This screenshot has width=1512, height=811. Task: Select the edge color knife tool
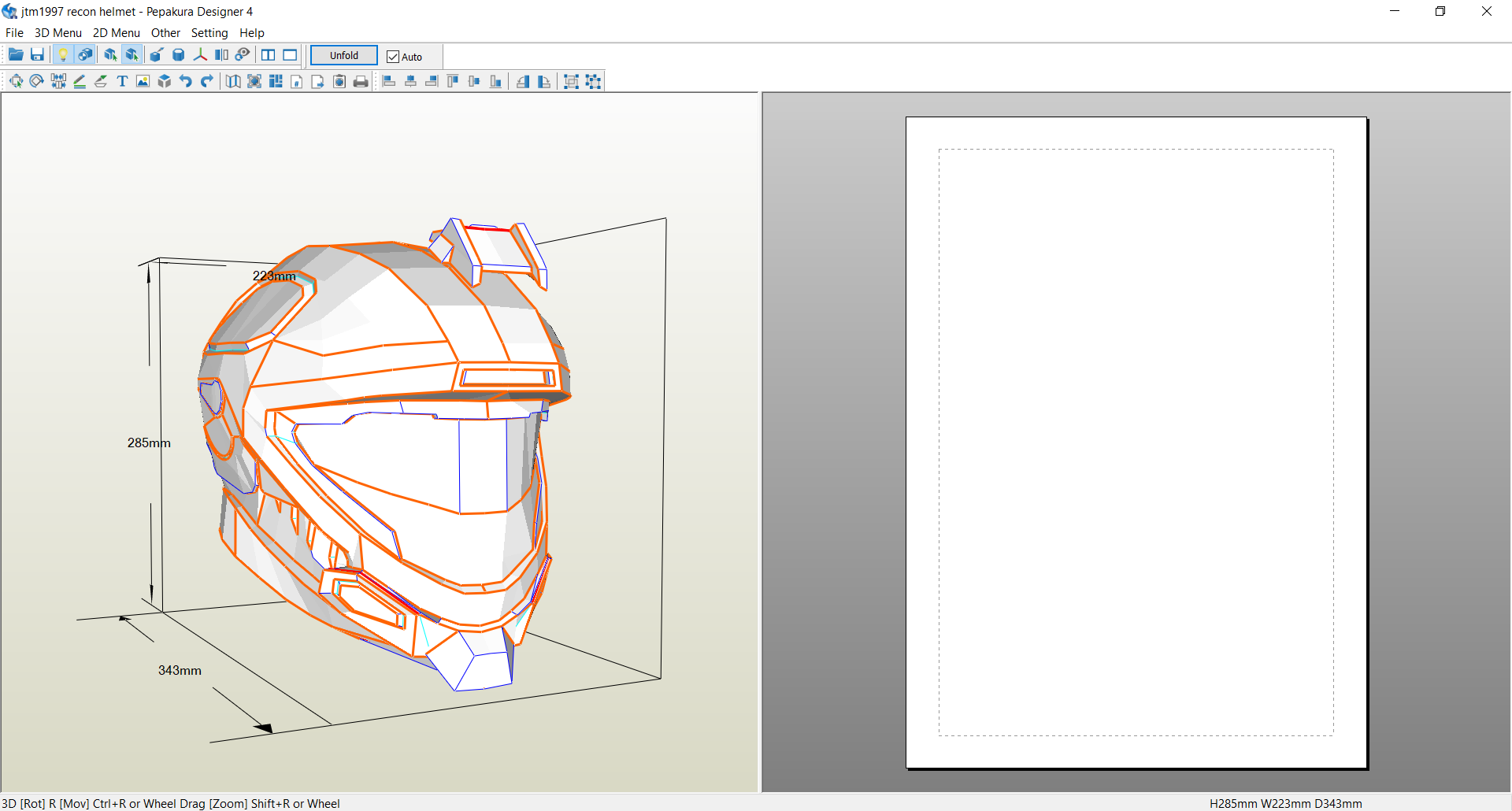click(x=101, y=81)
